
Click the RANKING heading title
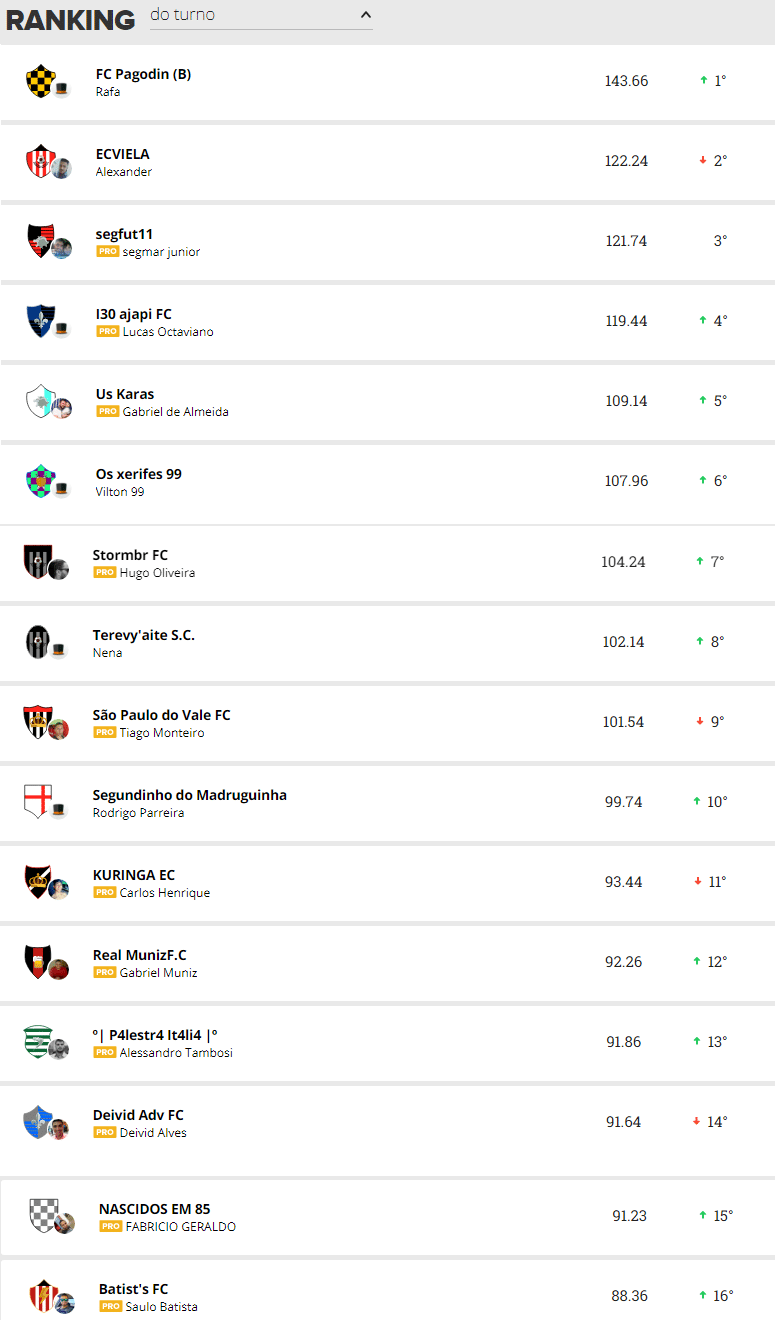click(x=70, y=19)
